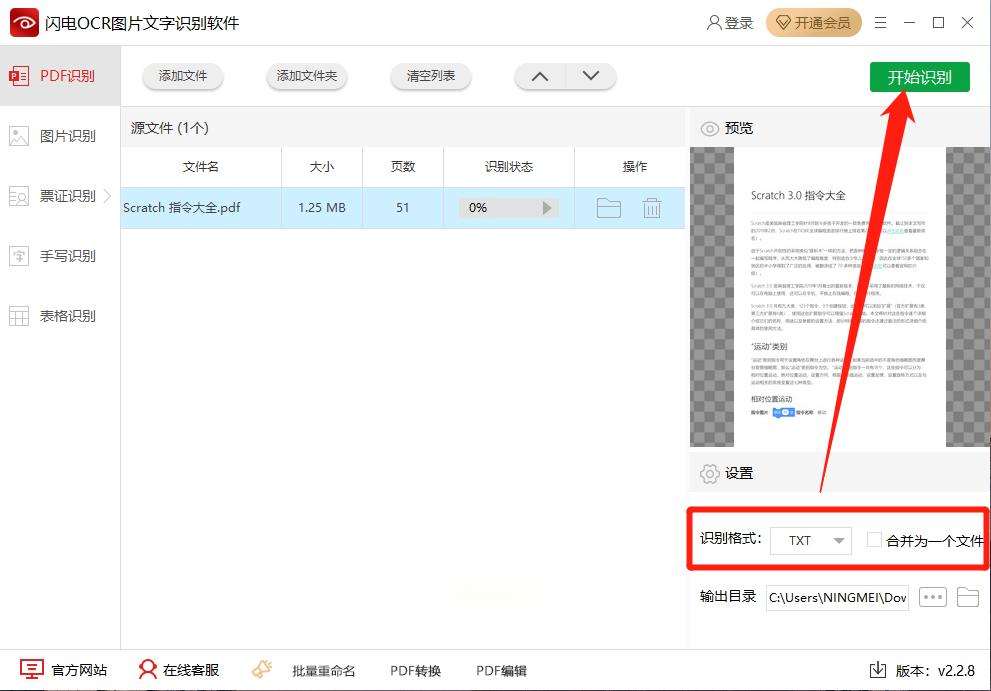Click the three-dot browse output path button
The height and width of the screenshot is (691, 991).
(x=932, y=597)
